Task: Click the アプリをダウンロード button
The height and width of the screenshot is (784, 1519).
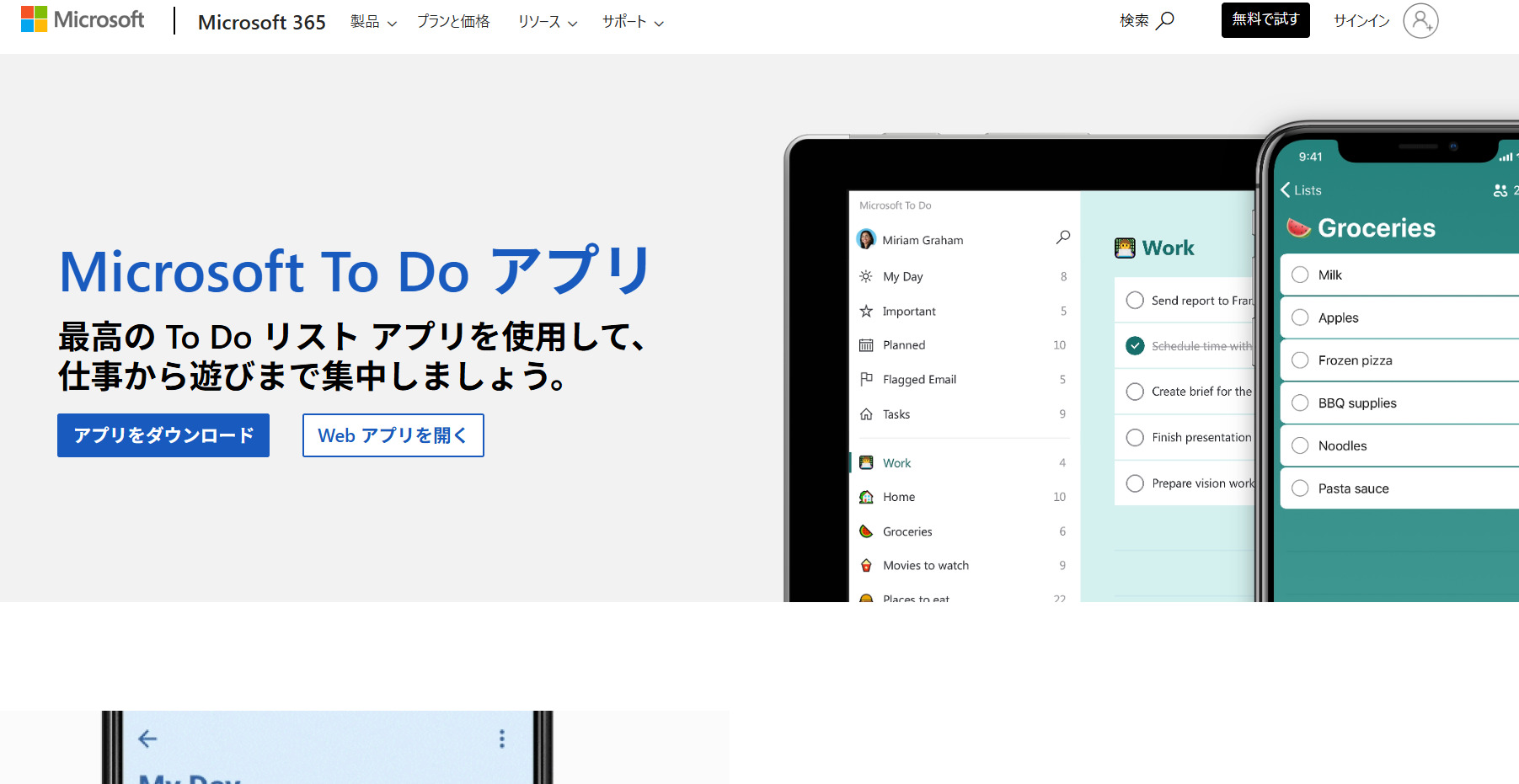Action: (x=163, y=435)
